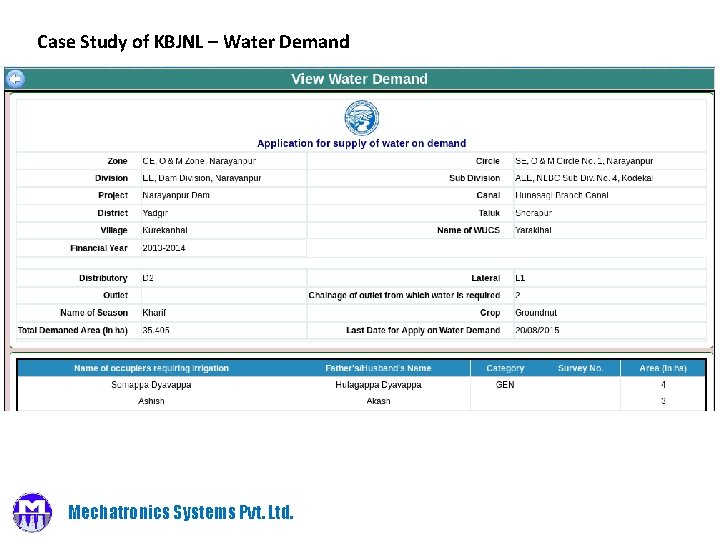Click Sub Division value 'AEE, NLBC Sub Div. No. 4, Kodekal'
The image size is (720, 540).
(x=584, y=178)
